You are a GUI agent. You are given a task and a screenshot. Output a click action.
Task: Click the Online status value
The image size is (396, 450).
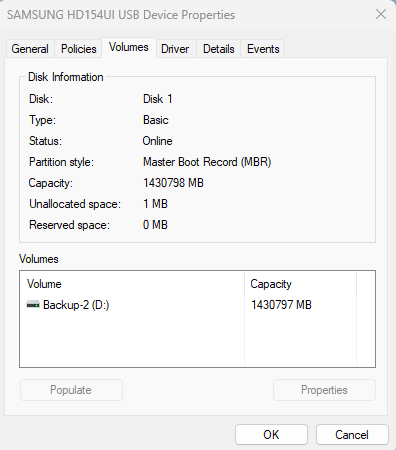tap(157, 141)
